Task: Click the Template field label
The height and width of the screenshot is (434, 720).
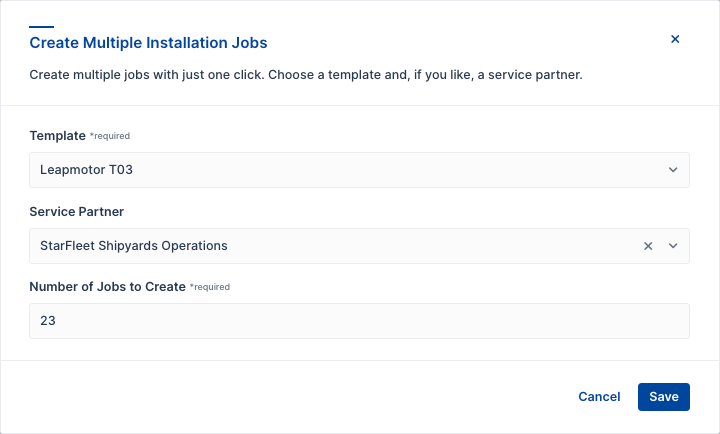Action: [57, 135]
